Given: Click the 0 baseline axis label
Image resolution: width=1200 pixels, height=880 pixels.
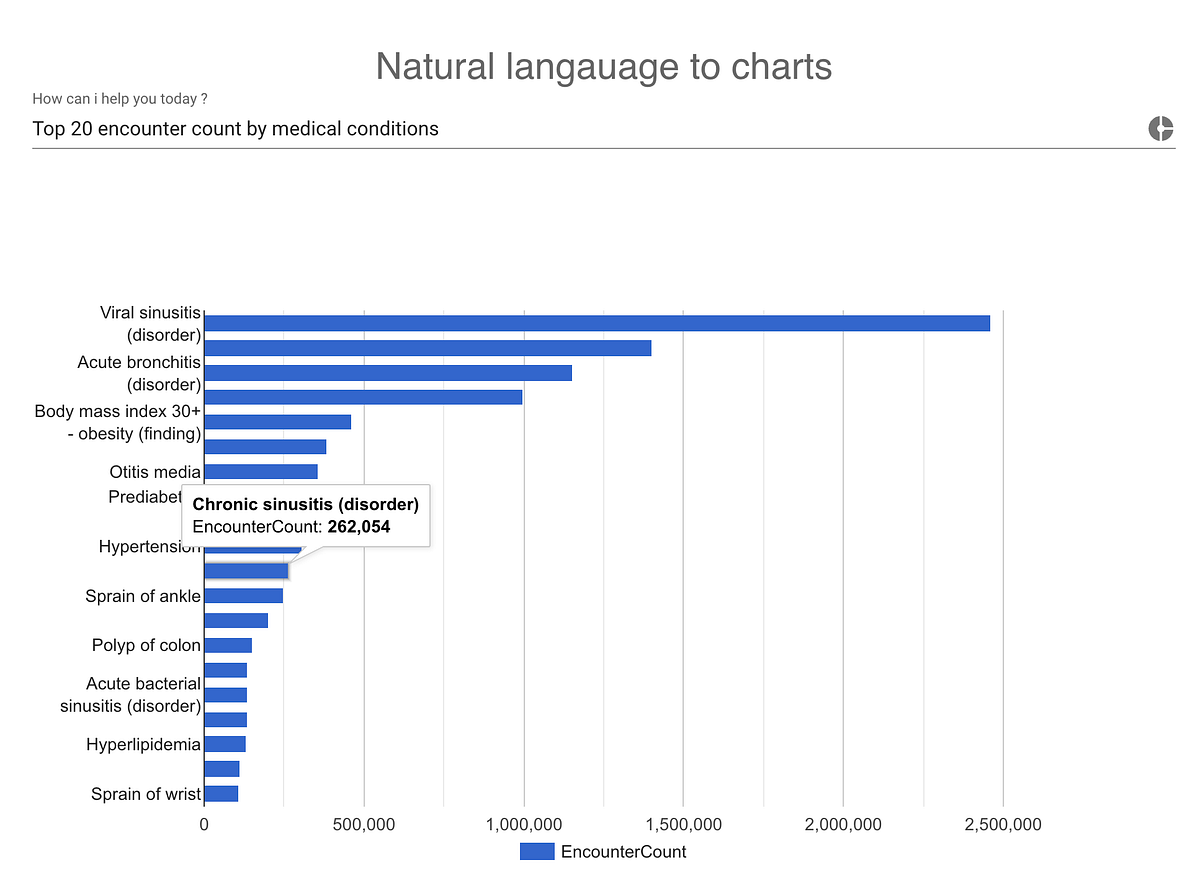Looking at the screenshot, I should pos(205,824).
